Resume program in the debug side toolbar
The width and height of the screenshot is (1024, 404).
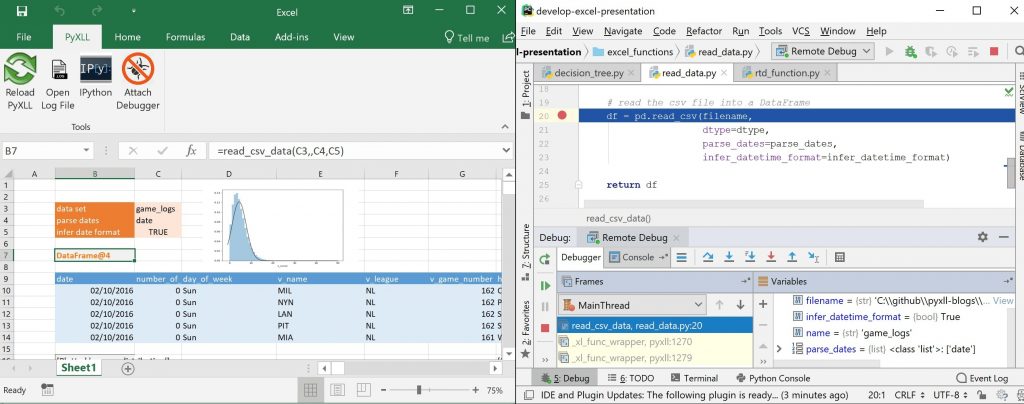click(545, 285)
